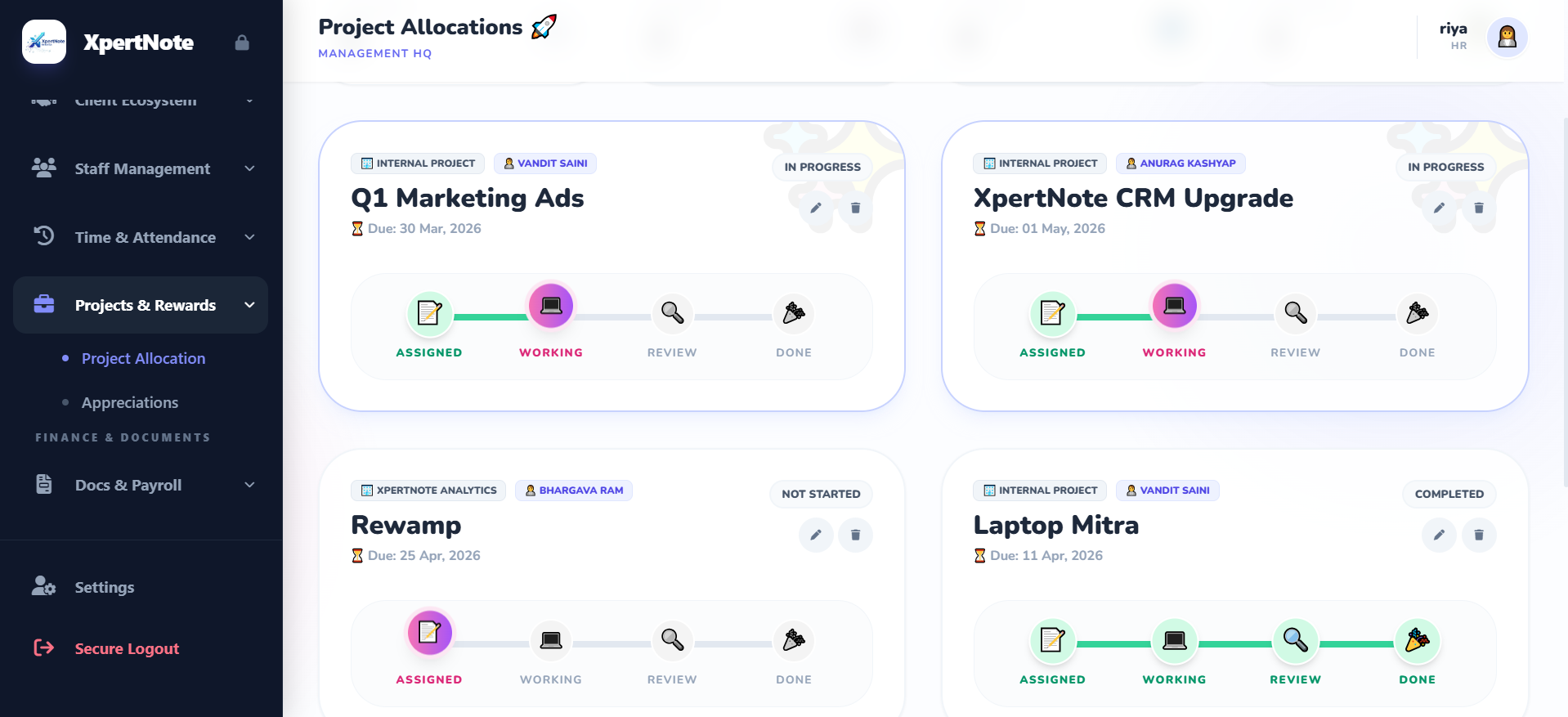Image resolution: width=1568 pixels, height=717 pixels.
Task: Edit the XpertNote CRM Upgrade project
Action: coord(1439,208)
